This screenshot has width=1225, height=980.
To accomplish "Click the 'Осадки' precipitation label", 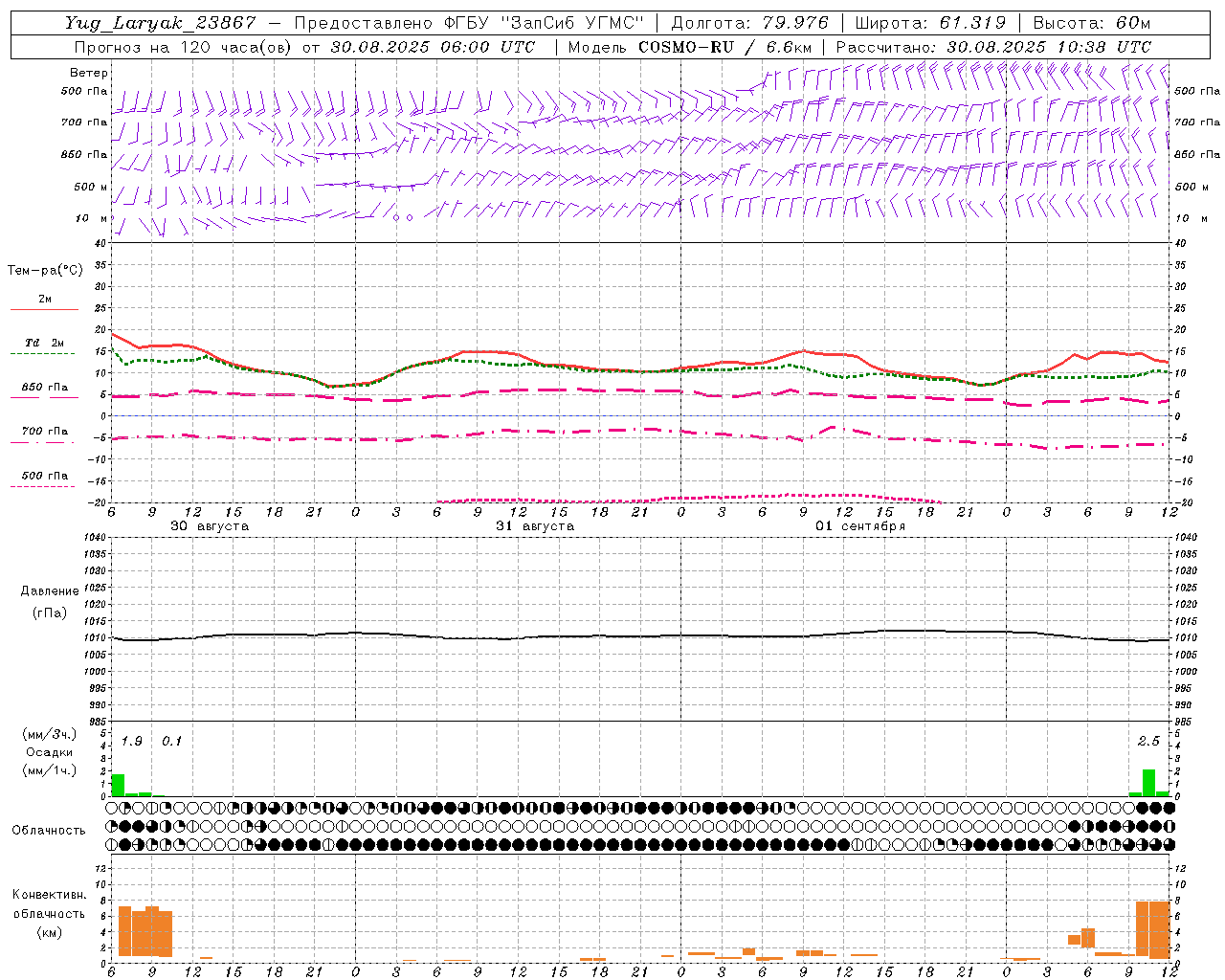I will (x=50, y=752).
